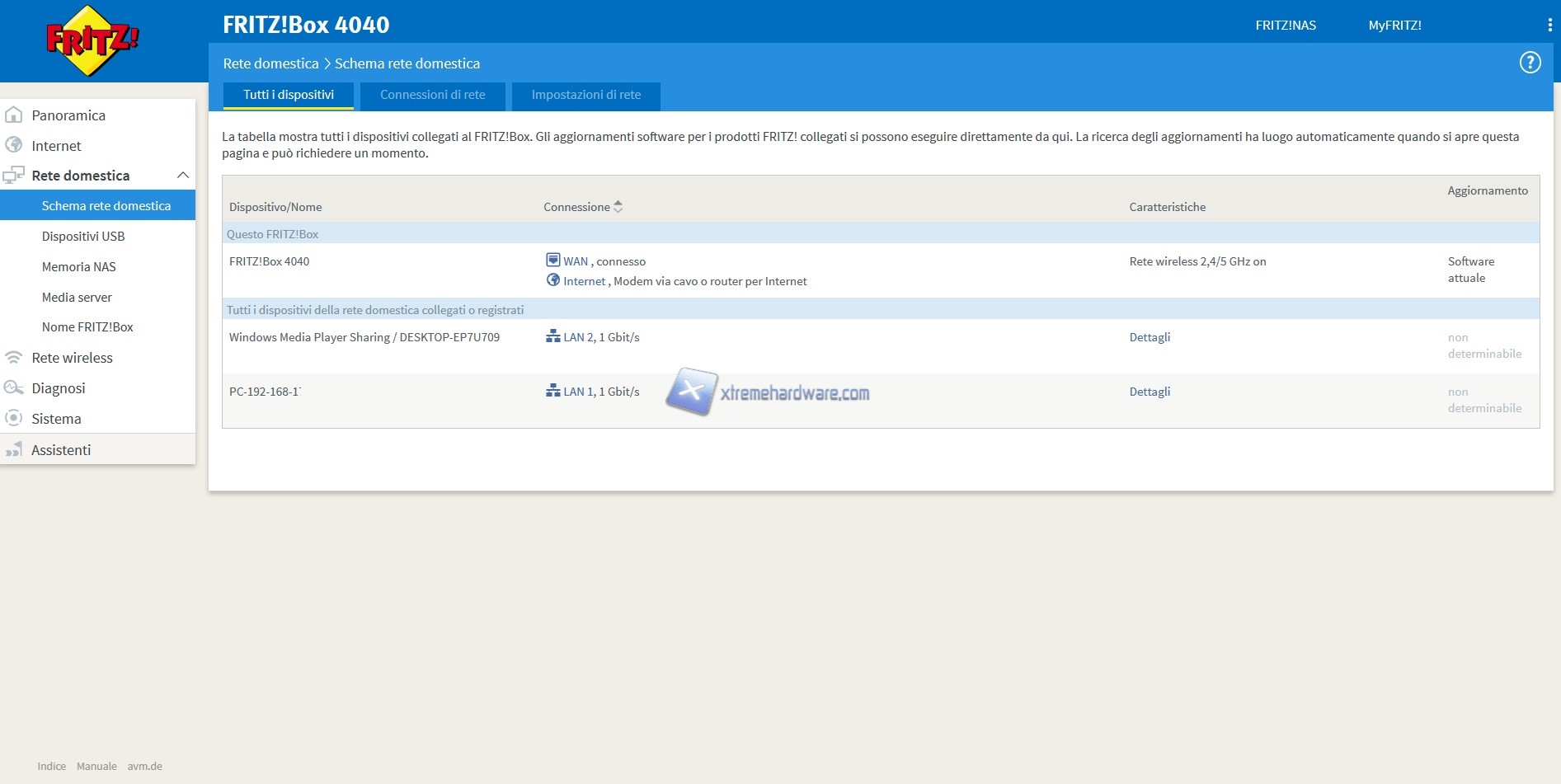Screen dimensions: 1561x784
Task: Open the three-dot options menu
Action: 1549,26
